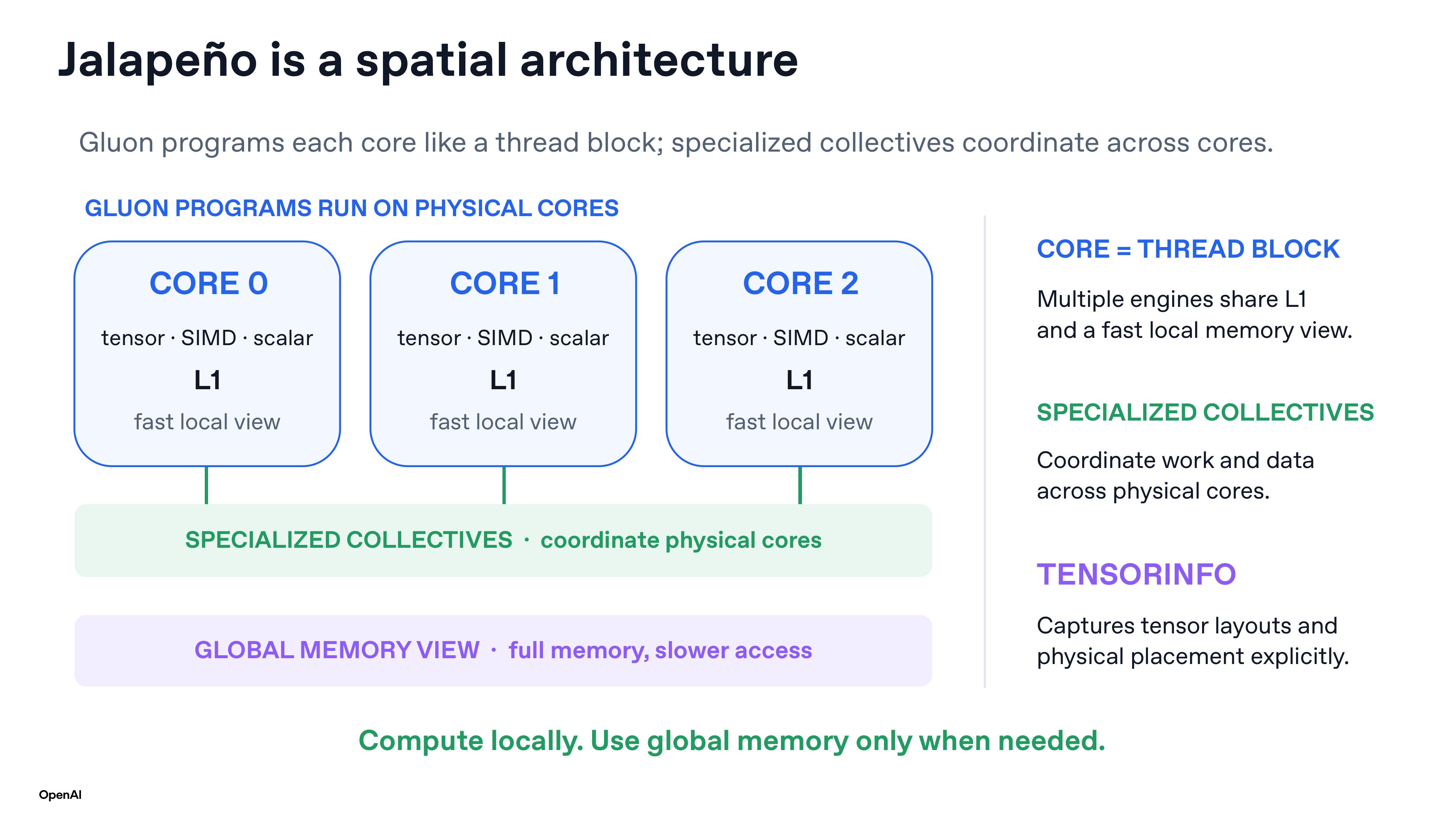Click the L1 label inside CORE 2
Screen dimensions: 1456x820
tap(799, 379)
